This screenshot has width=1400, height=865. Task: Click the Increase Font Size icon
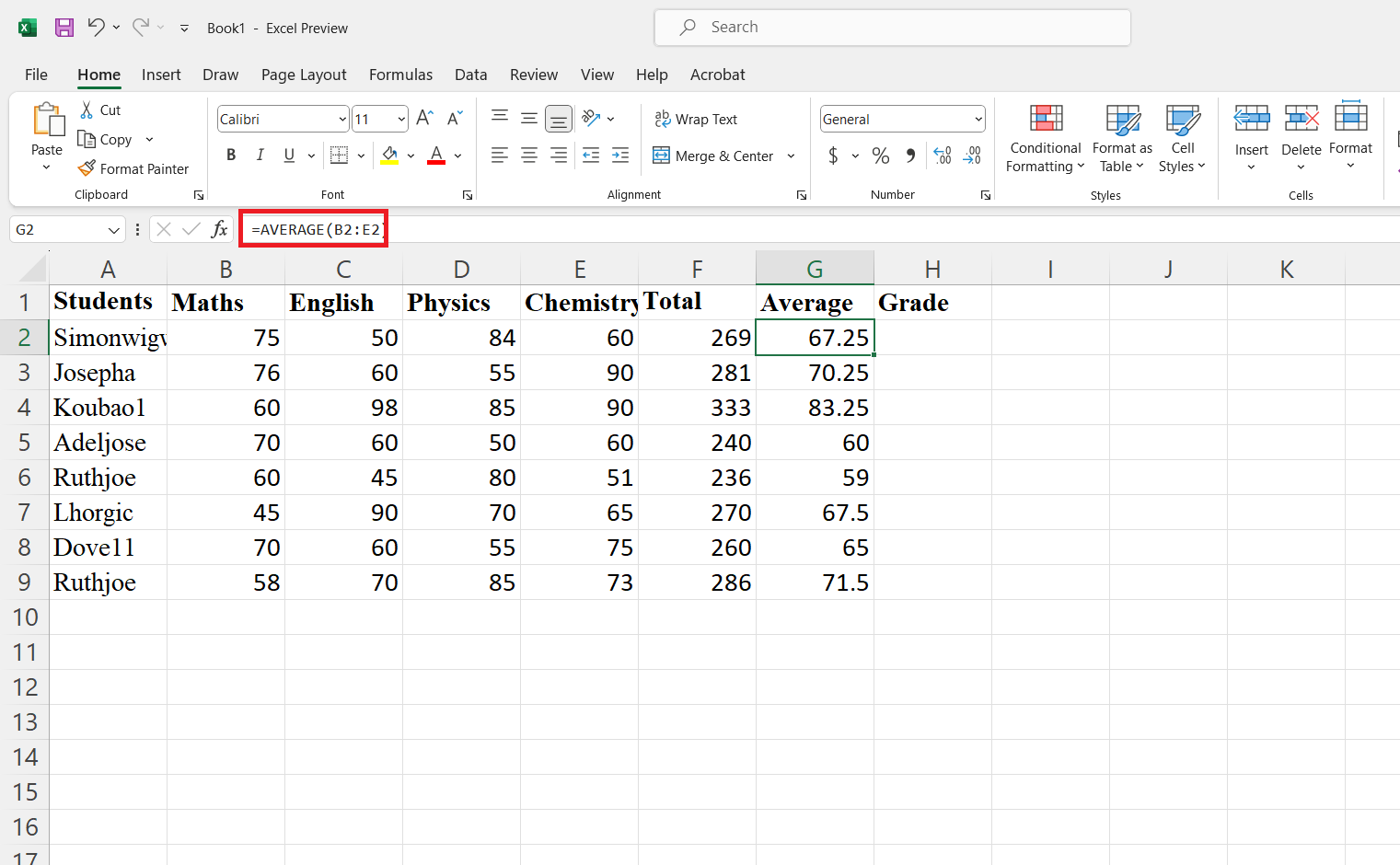click(424, 119)
